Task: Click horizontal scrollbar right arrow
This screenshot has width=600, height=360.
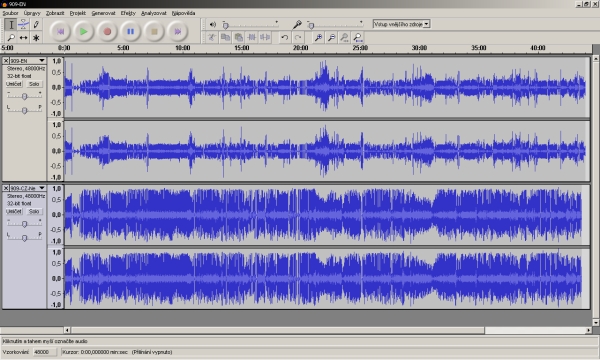Action: coord(588,330)
